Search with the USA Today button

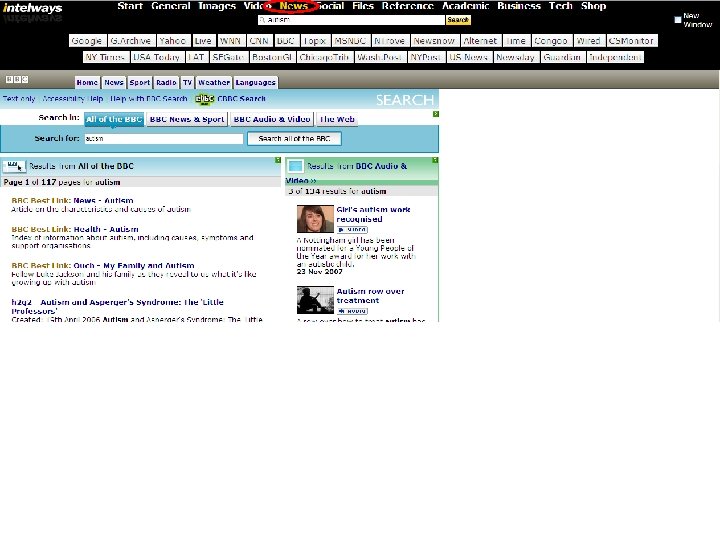157,57
